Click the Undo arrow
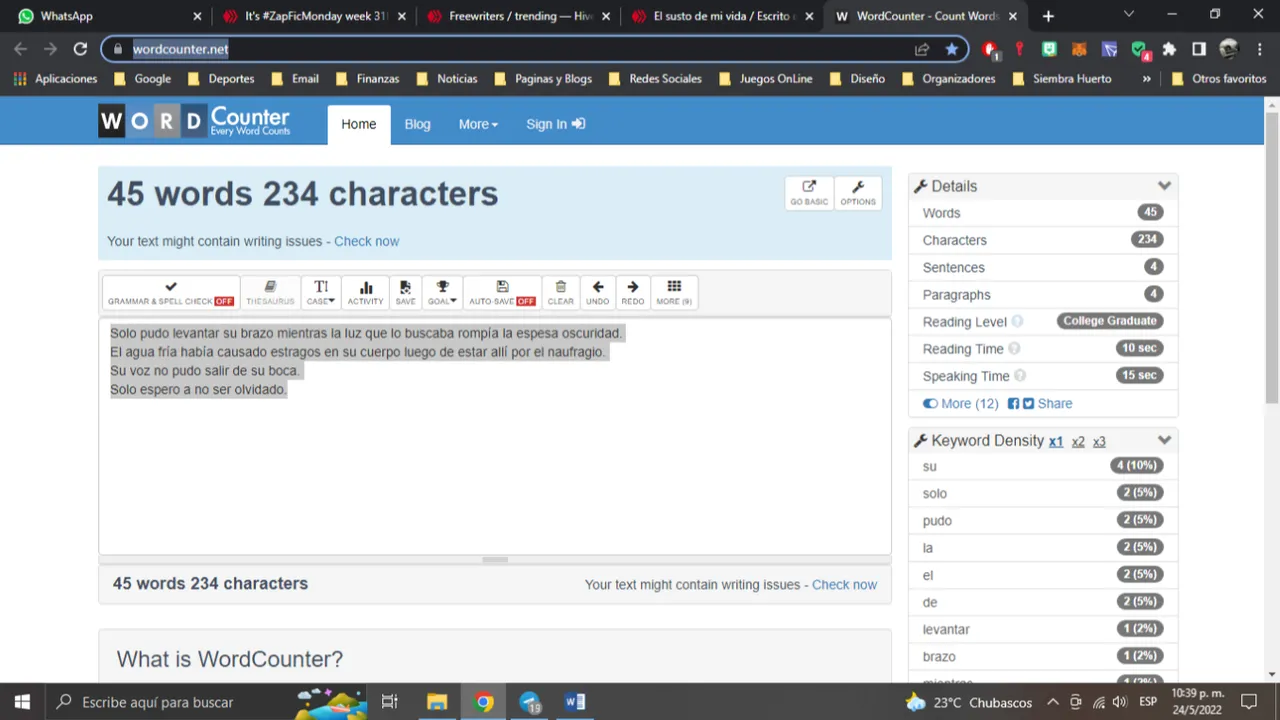 597,292
